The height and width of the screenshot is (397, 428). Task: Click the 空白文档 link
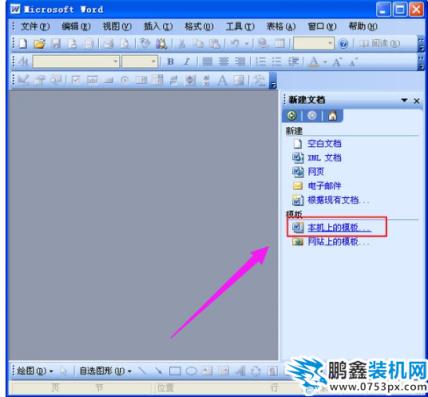pyautogui.click(x=324, y=144)
